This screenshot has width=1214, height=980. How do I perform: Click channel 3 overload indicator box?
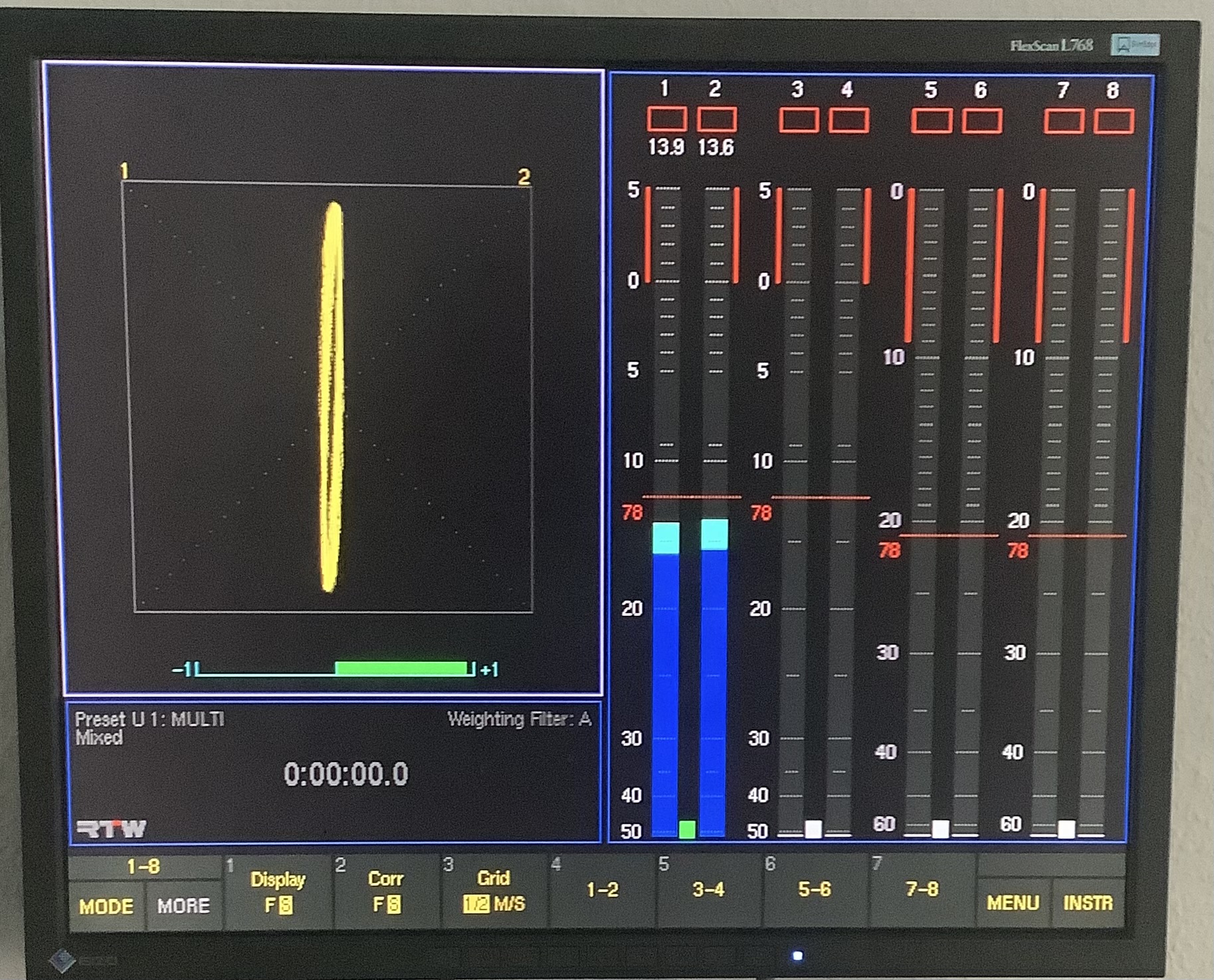(x=799, y=121)
